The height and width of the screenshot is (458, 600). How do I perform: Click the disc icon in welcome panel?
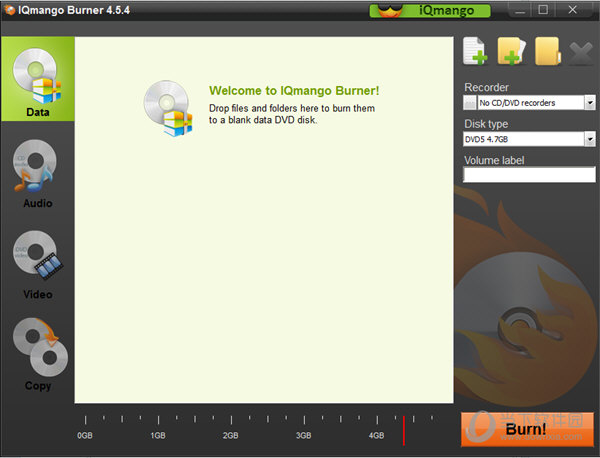point(168,108)
